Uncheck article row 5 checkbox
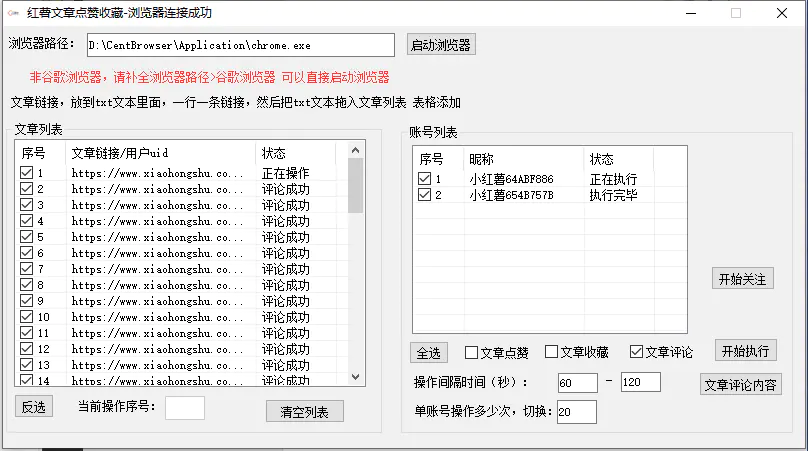 point(26,237)
